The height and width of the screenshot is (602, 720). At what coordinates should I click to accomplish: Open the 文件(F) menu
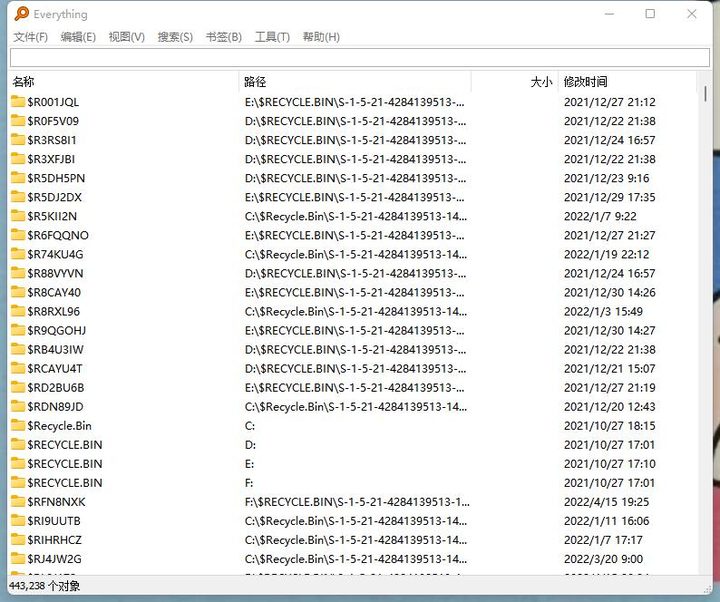[30, 37]
